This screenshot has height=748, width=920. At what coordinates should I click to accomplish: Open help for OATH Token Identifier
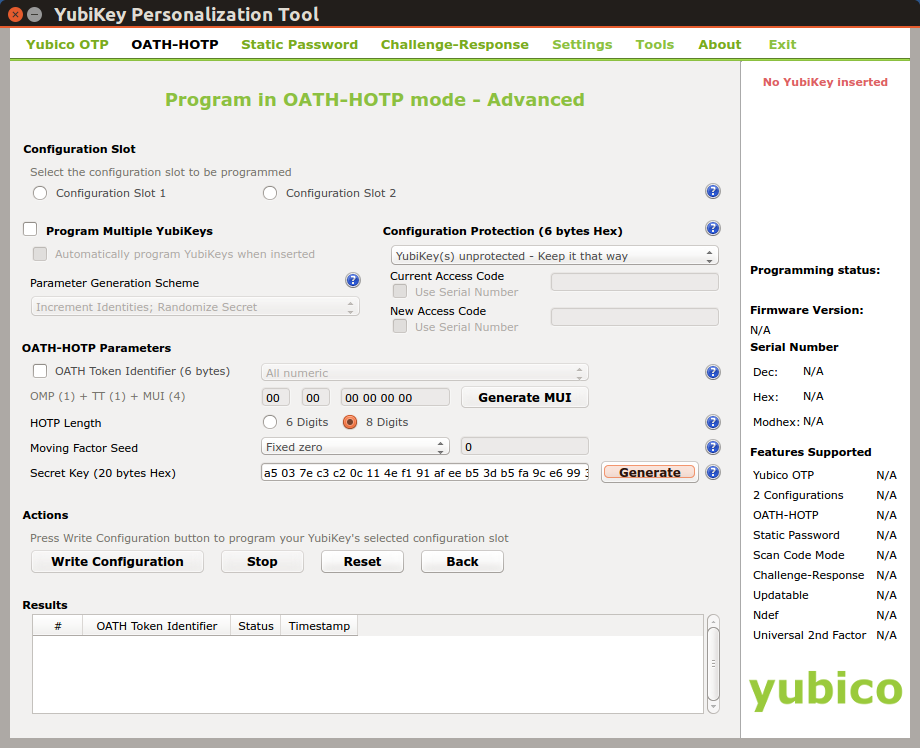click(x=712, y=372)
